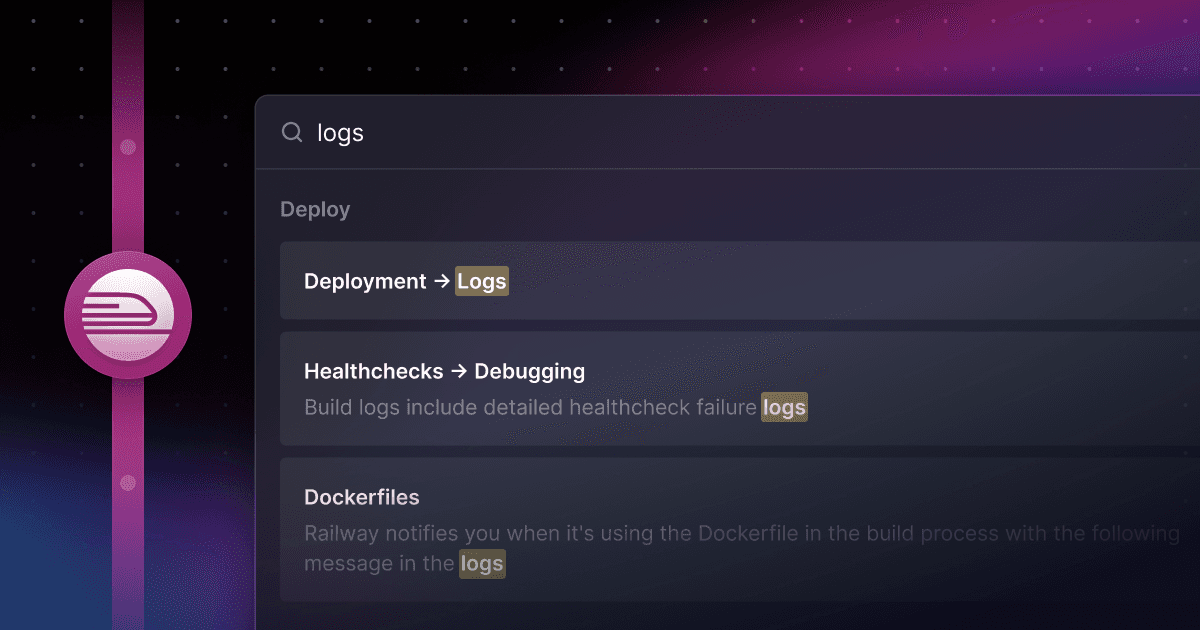Click "Railway notifies you" description text
The height and width of the screenshot is (630, 1200).
[x=742, y=548]
